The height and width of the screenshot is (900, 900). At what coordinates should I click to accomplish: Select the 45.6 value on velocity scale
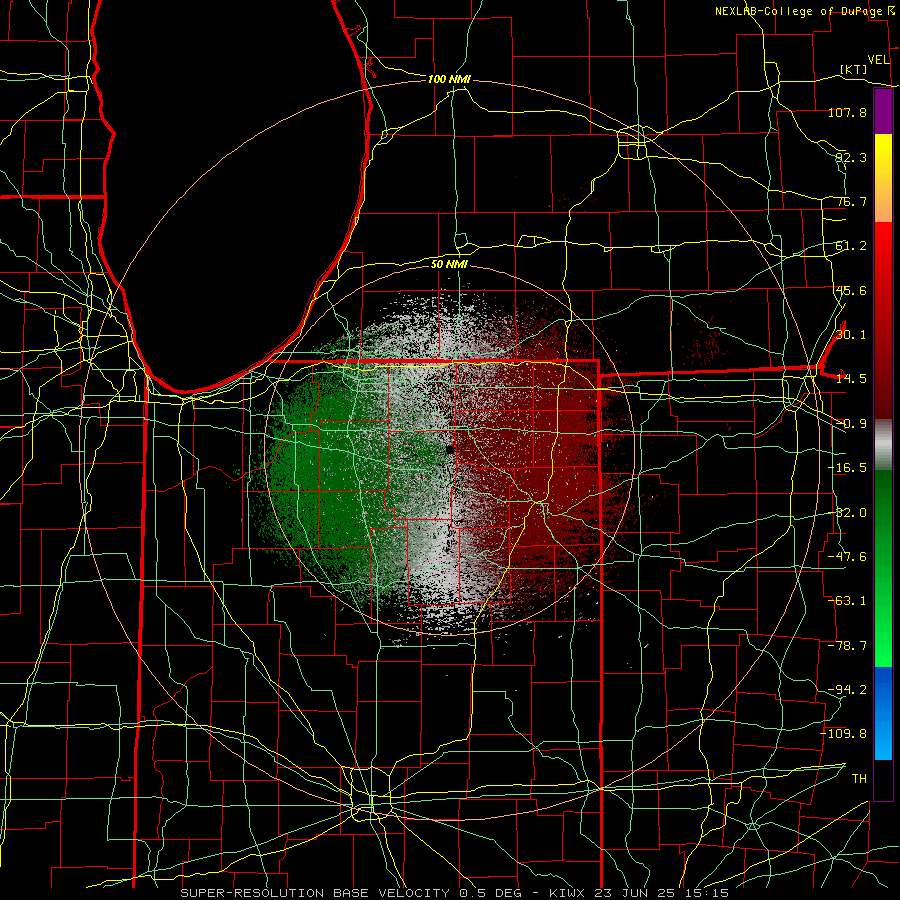(x=851, y=290)
